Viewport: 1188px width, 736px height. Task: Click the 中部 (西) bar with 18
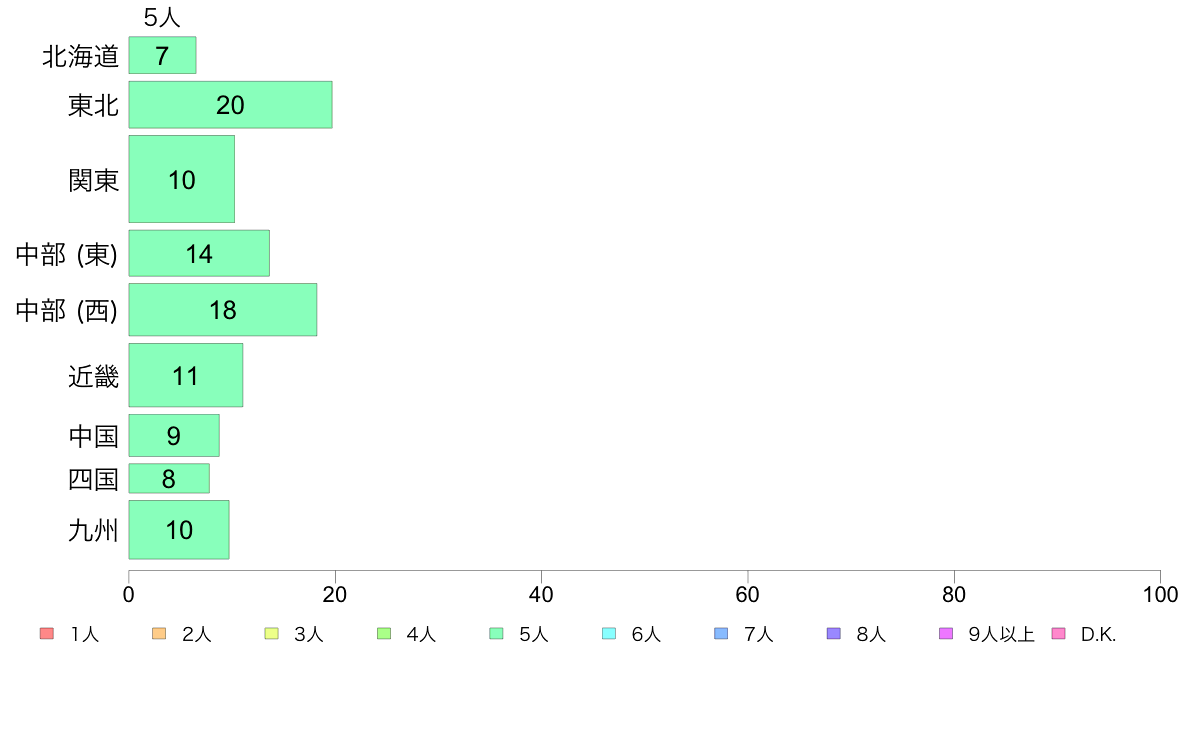tap(223, 309)
